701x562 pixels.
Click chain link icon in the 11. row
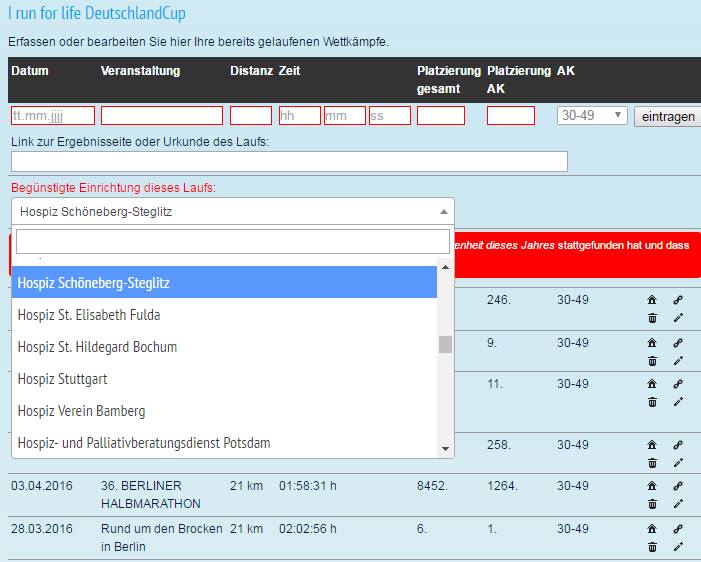[x=678, y=383]
